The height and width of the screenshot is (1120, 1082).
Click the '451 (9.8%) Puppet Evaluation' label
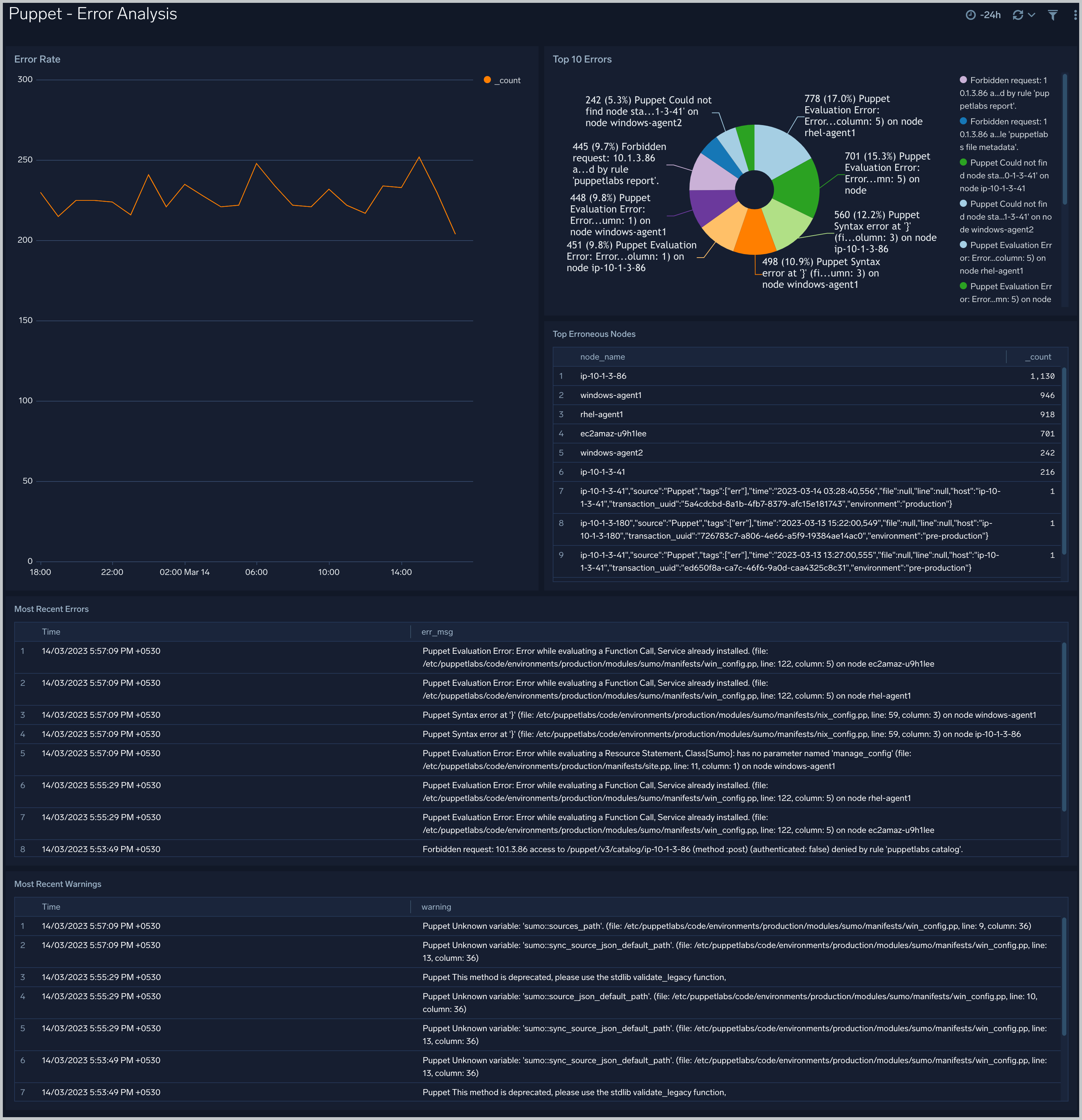pyautogui.click(x=631, y=256)
